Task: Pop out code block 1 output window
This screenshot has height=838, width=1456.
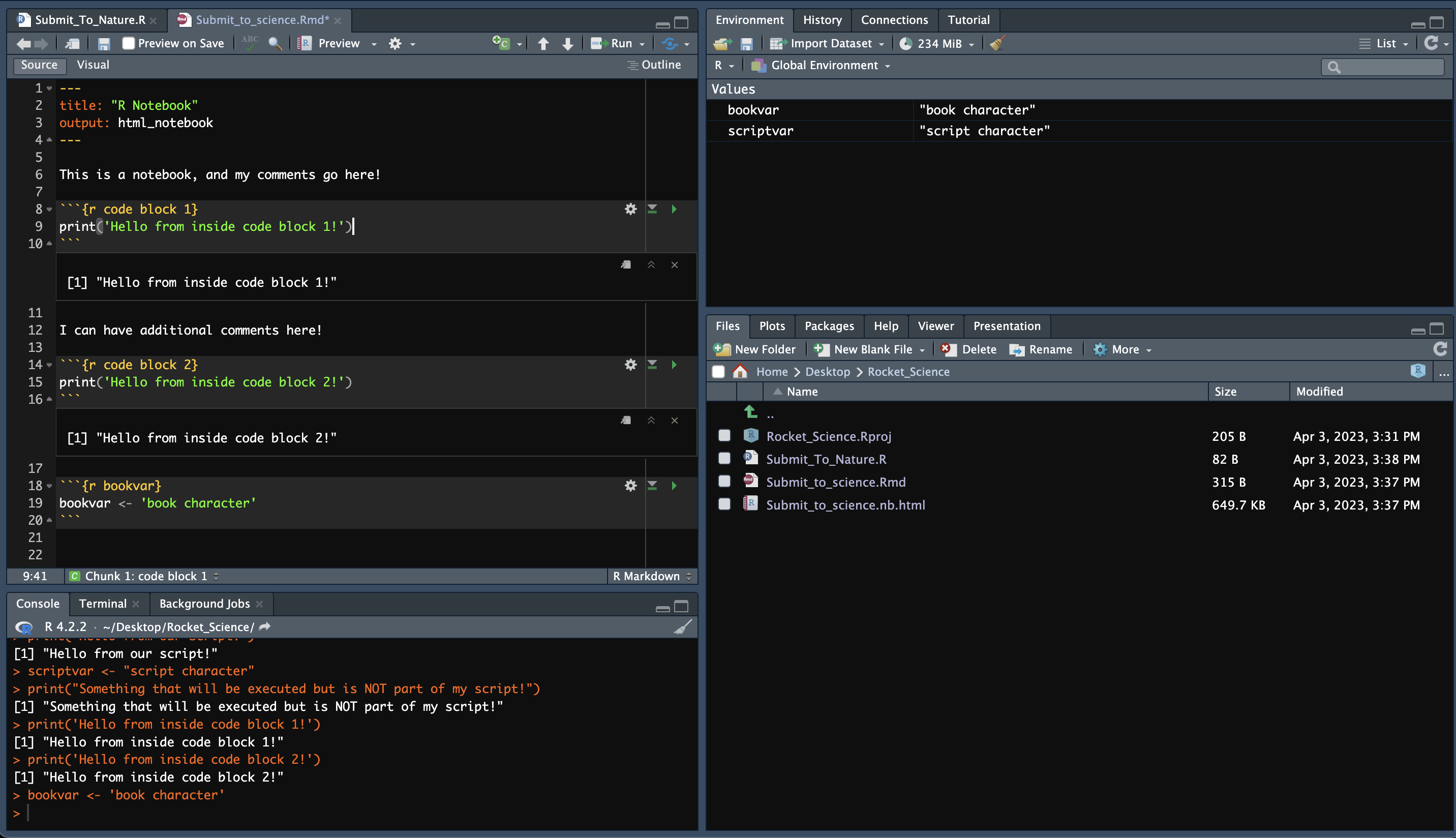Action: (x=626, y=265)
